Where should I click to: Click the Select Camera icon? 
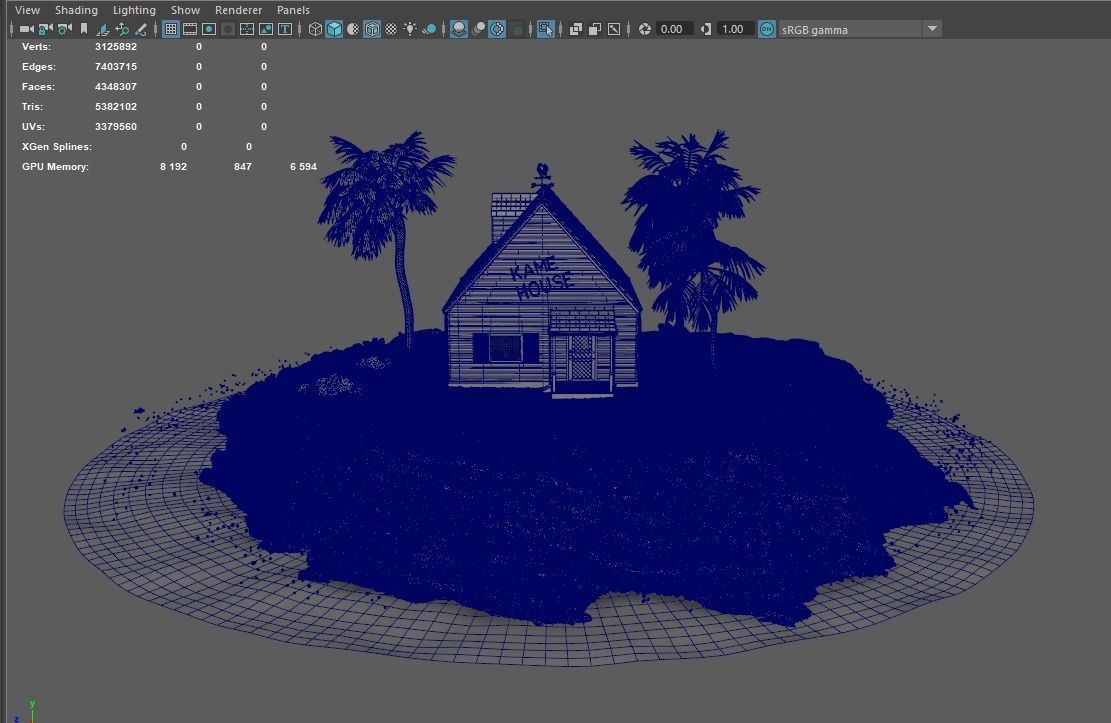coord(27,29)
